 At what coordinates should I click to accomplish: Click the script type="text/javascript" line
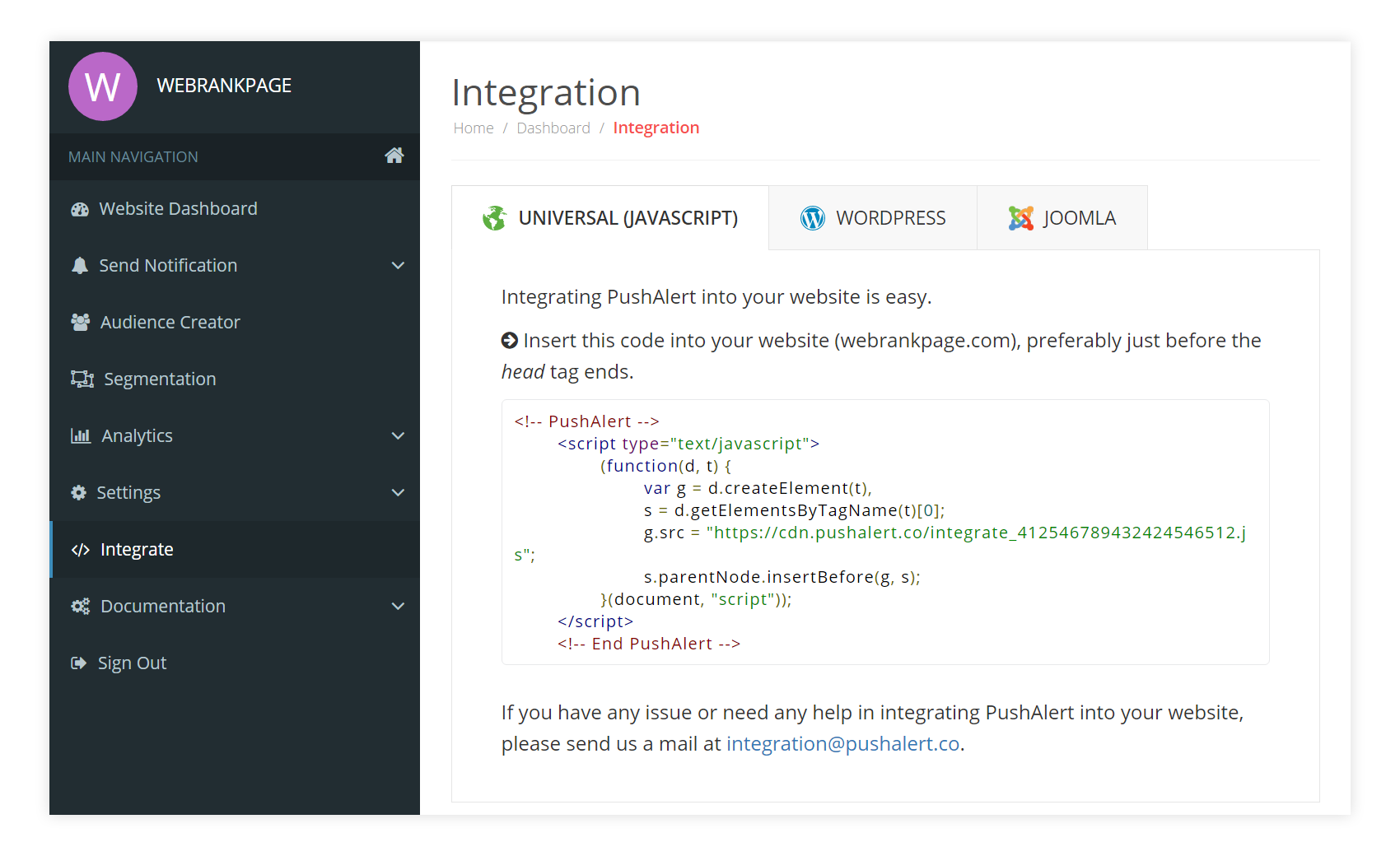coord(688,444)
